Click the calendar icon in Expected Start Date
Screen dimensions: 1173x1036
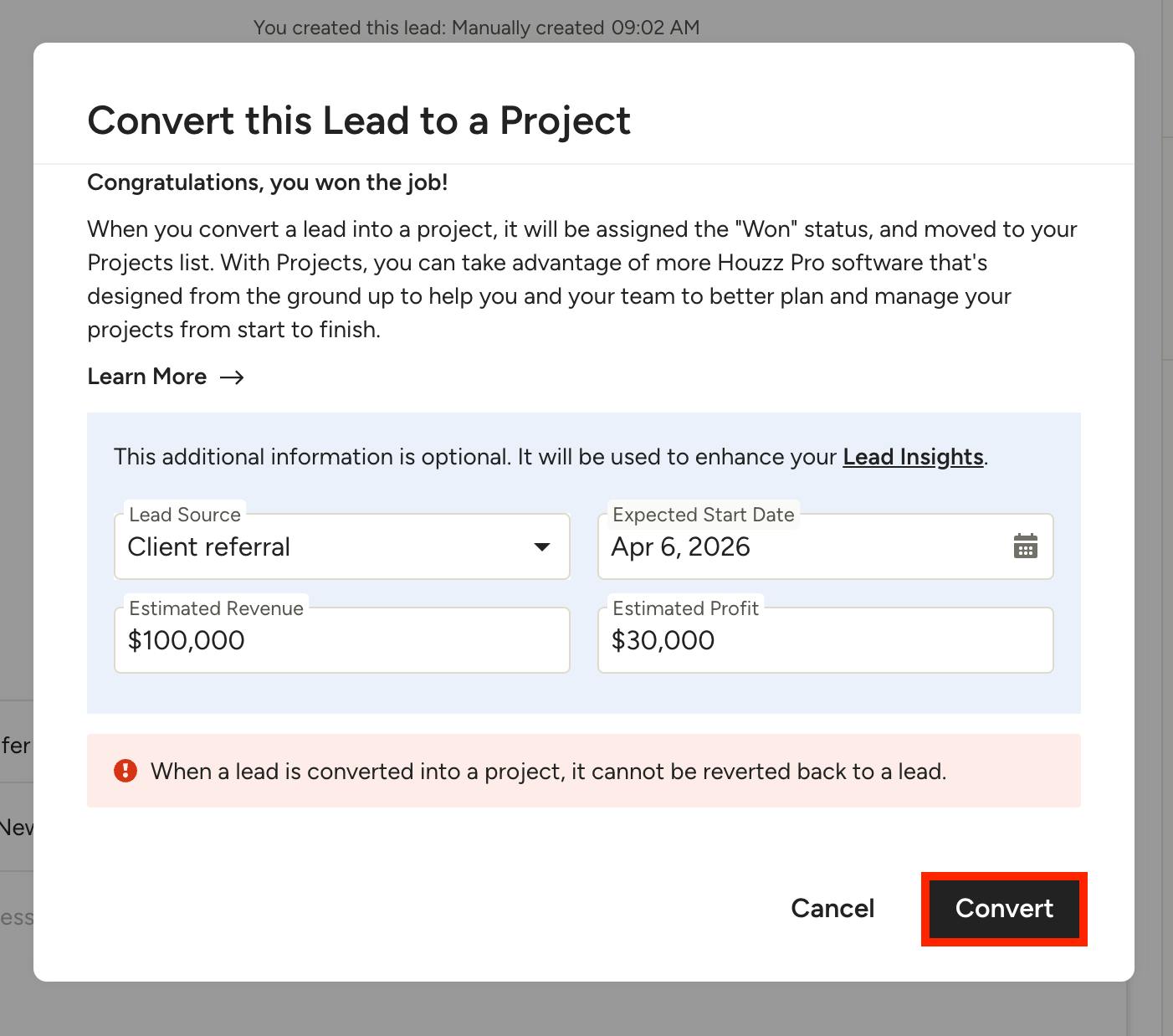1025,546
